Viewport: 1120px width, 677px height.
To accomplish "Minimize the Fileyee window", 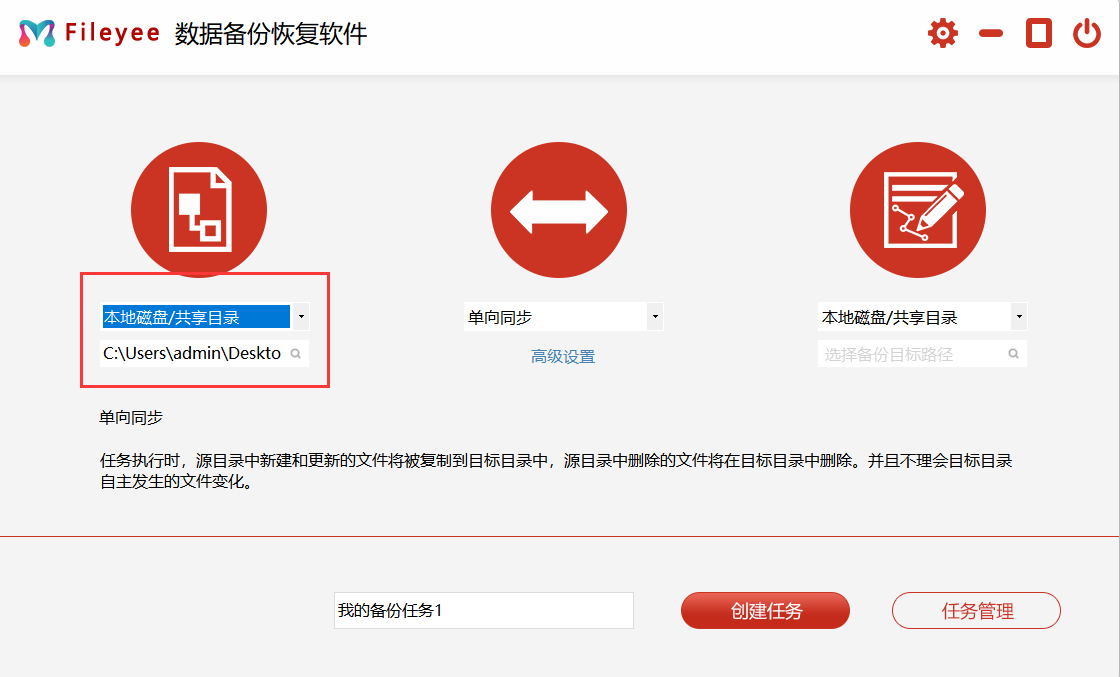I will click(991, 34).
